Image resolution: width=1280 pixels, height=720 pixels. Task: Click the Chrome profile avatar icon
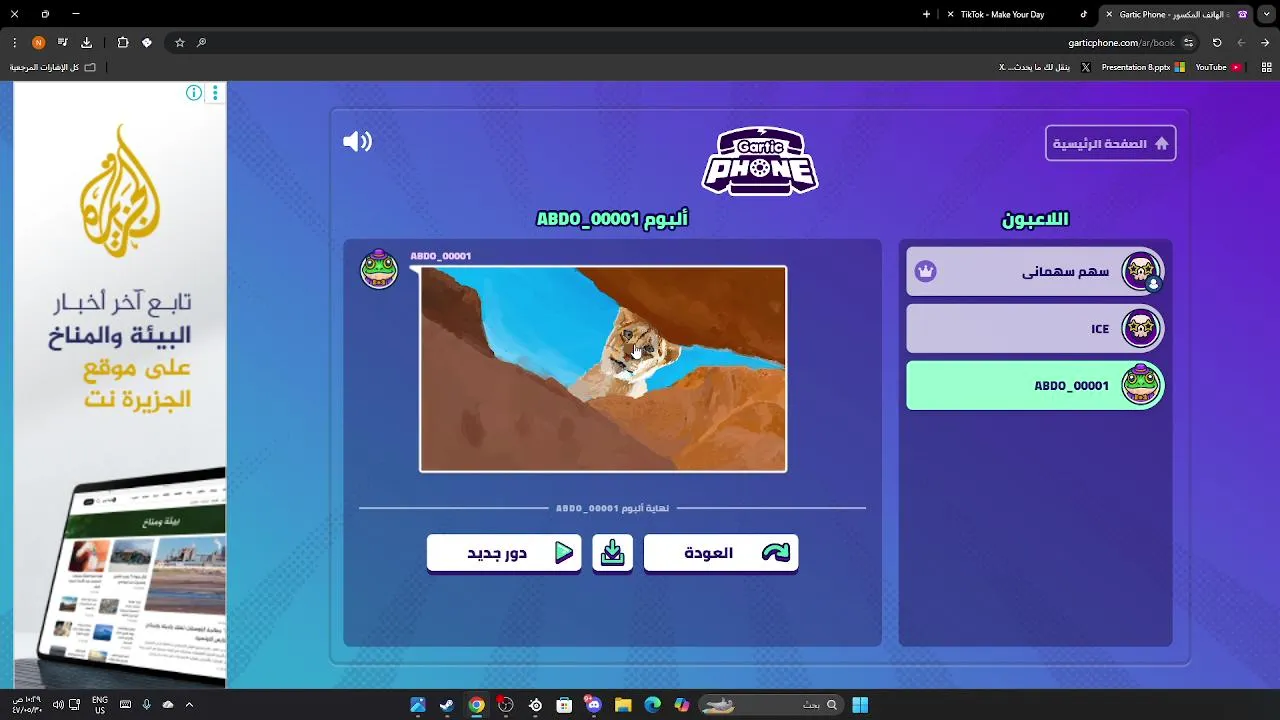[x=38, y=43]
